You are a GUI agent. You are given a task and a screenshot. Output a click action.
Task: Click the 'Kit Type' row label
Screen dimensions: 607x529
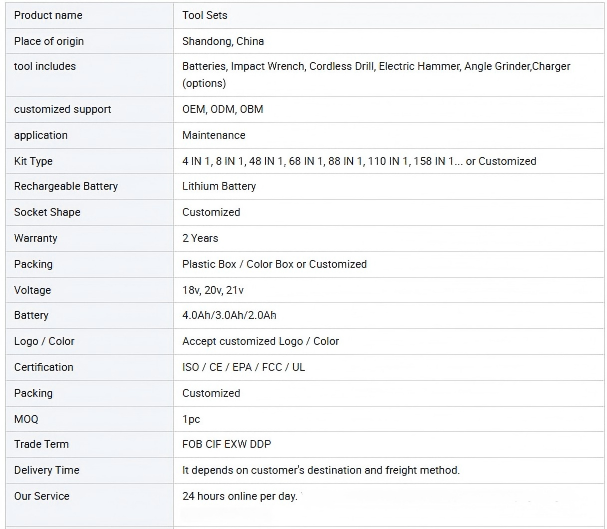33,161
